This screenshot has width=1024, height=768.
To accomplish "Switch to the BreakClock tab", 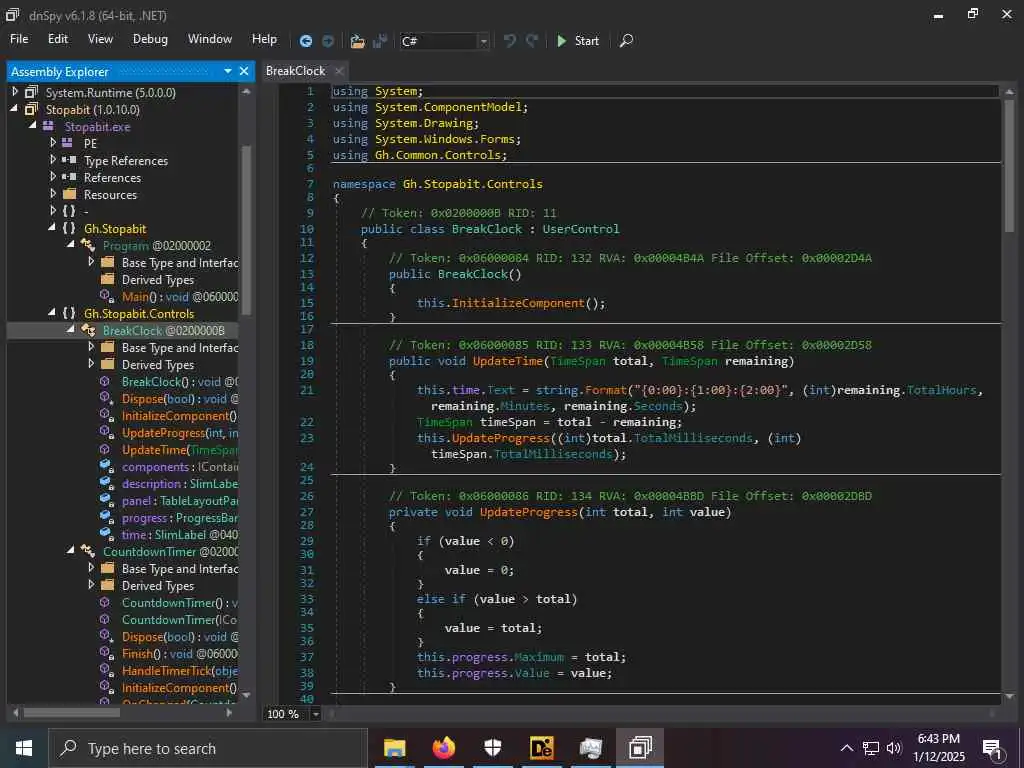I will (295, 71).
